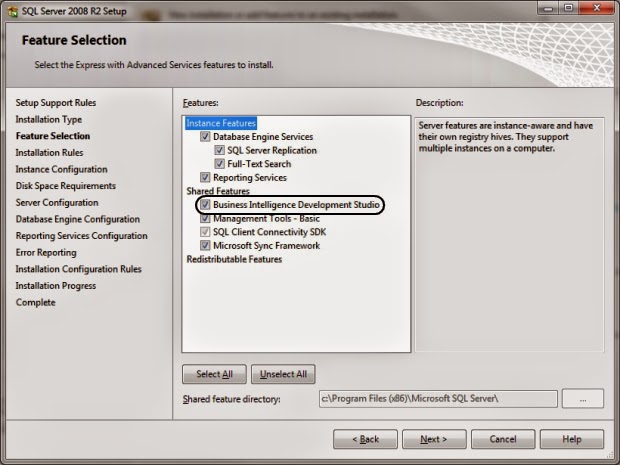Open Help for feature selection
Viewport: 620px width, 465px height.
tap(572, 439)
